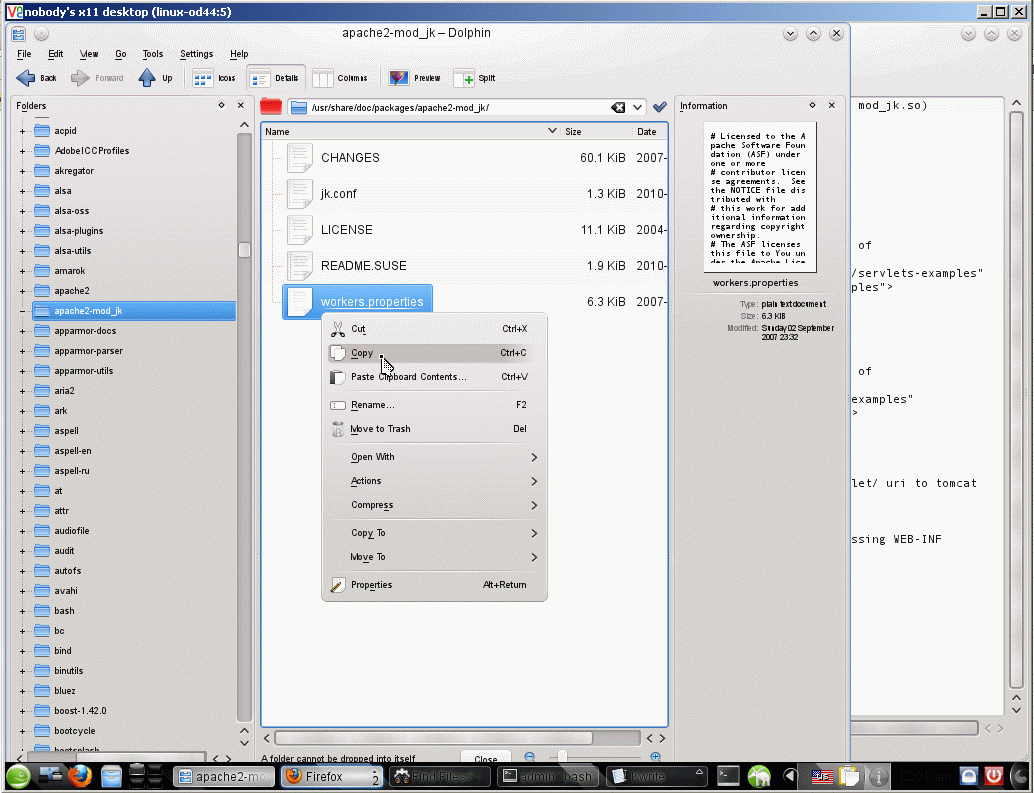Select the binutils folder in tree
Viewport: 1034px width, 793px height.
(x=68, y=670)
